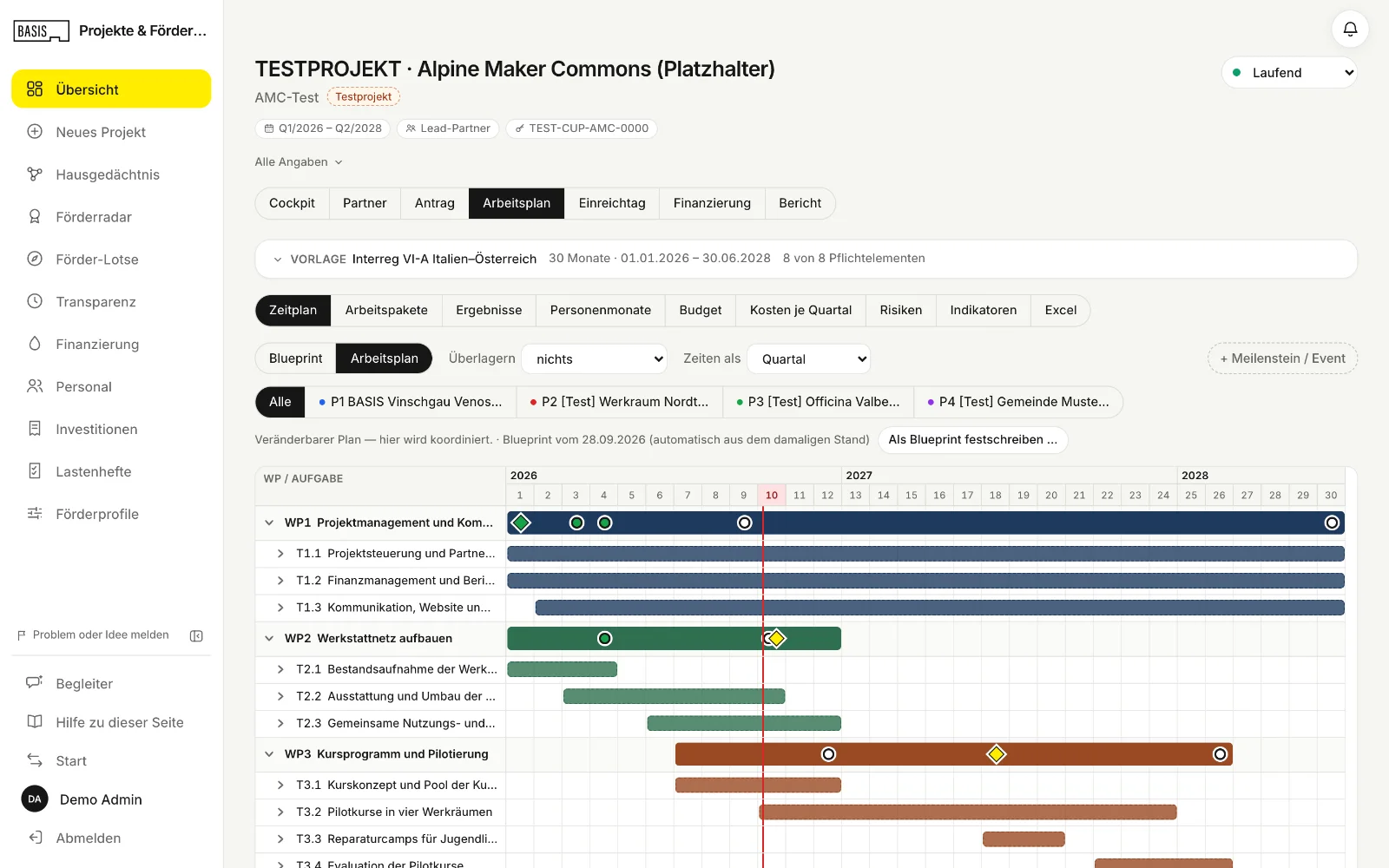The width and height of the screenshot is (1389, 868).
Task: Click the Übersicht grid icon
Action: pyautogui.click(x=35, y=89)
